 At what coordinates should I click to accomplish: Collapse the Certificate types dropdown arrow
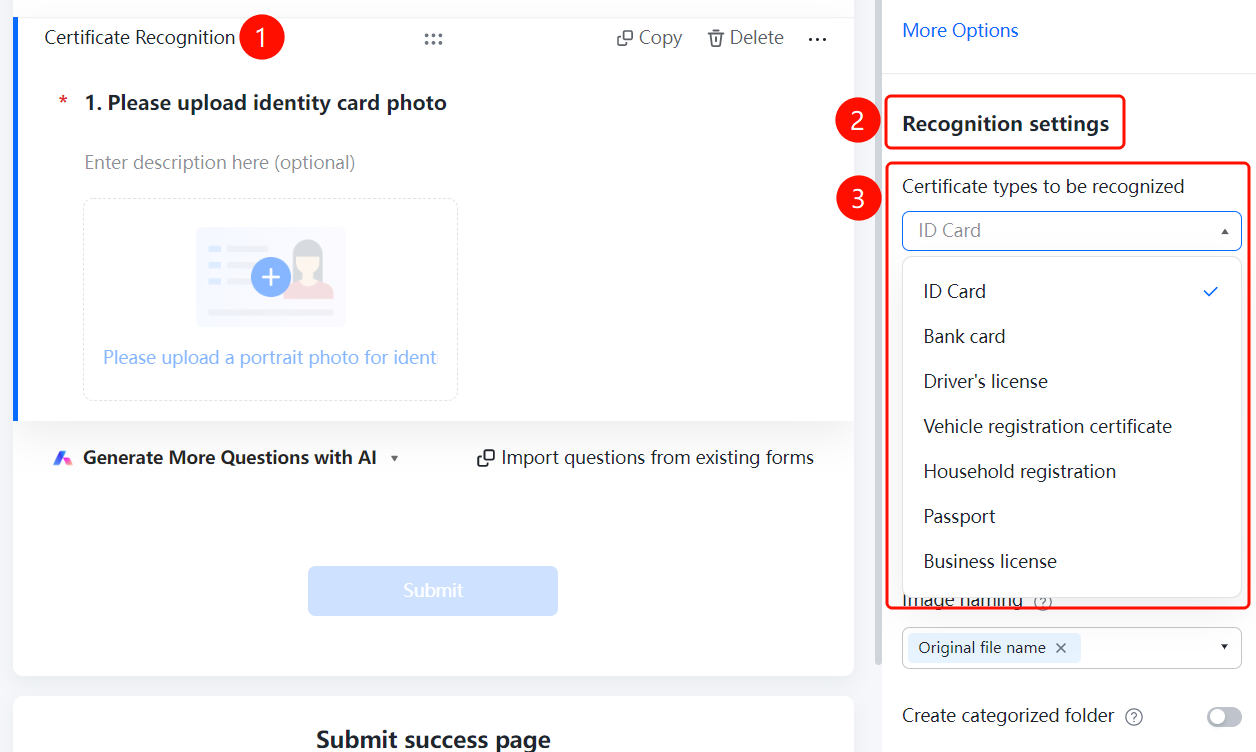coord(1225,231)
